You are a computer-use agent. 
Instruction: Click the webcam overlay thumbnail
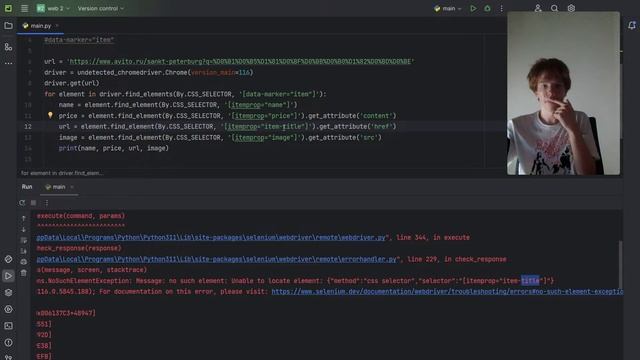point(563,93)
